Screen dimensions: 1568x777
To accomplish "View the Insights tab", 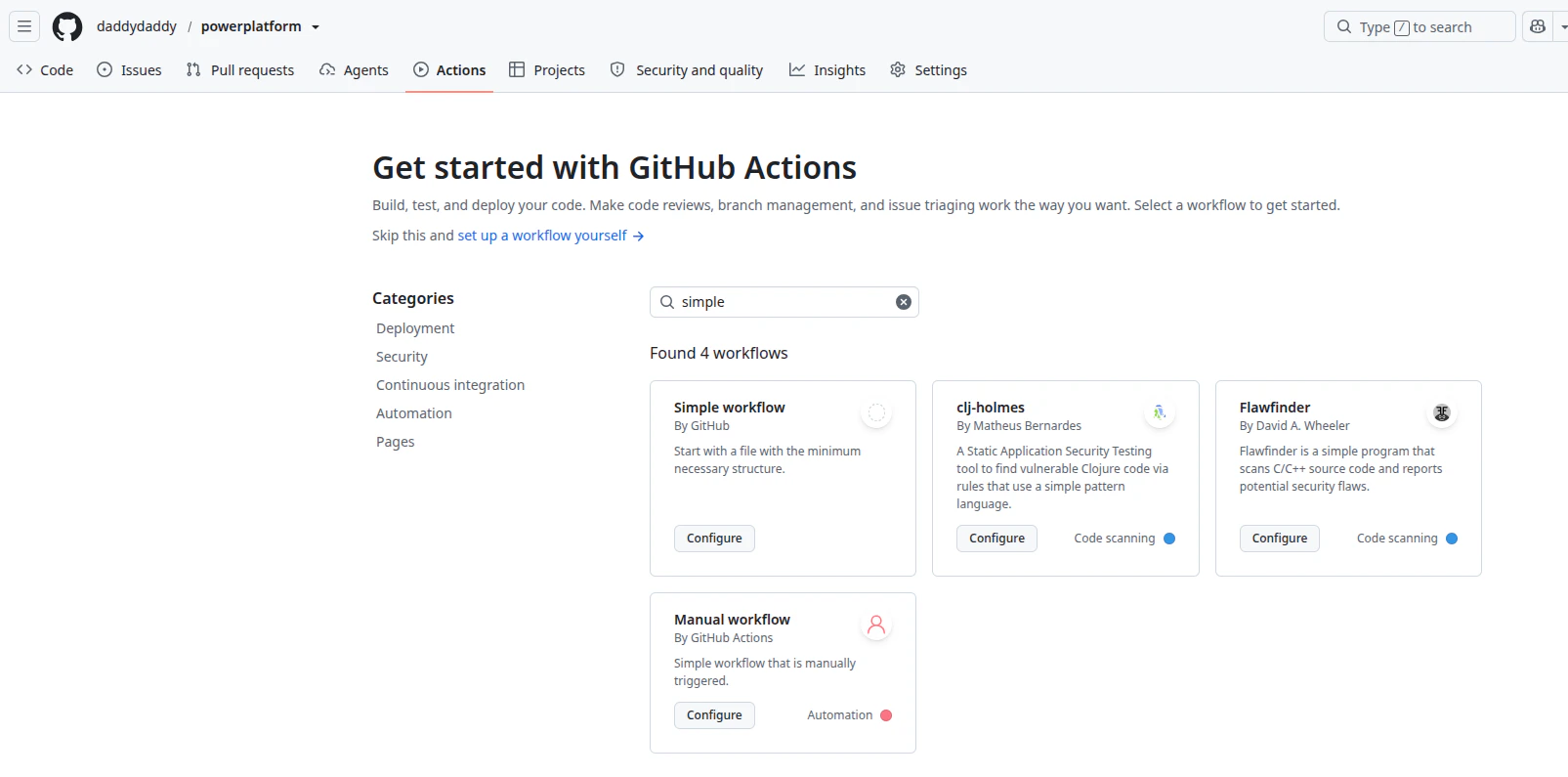I will (827, 70).
